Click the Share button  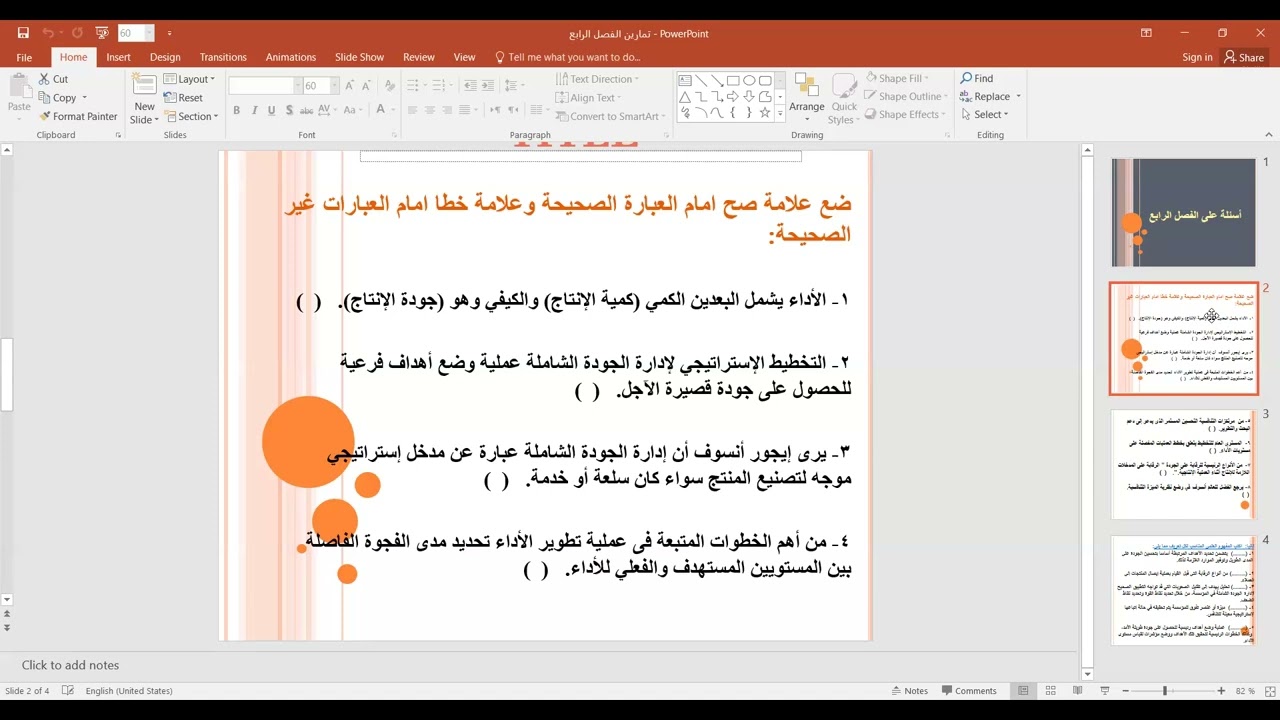(x=1245, y=57)
